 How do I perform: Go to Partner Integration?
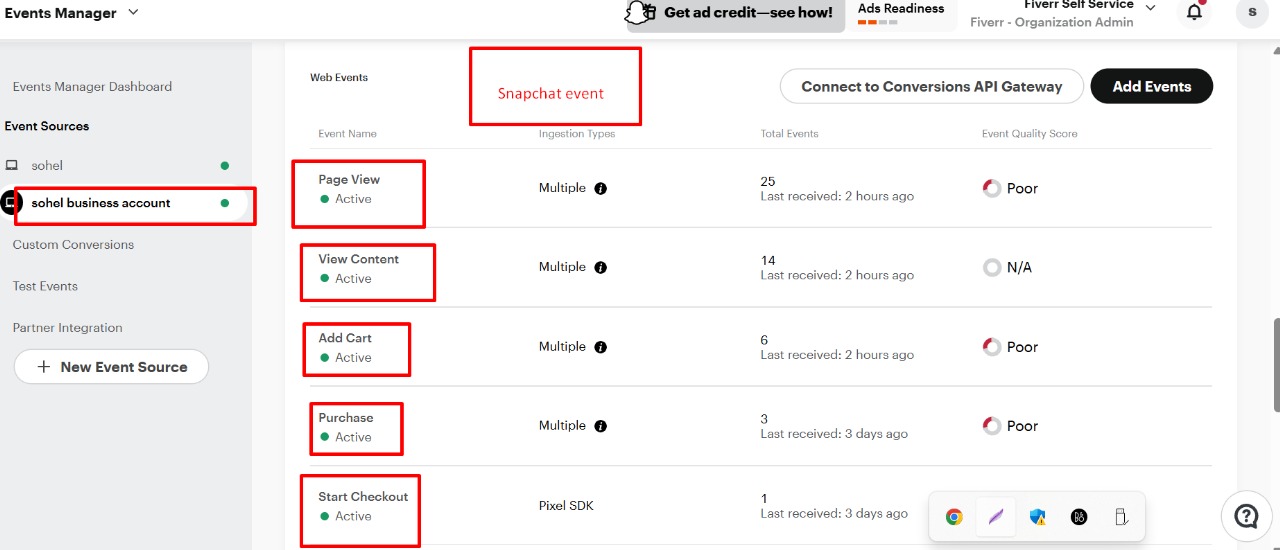(67, 328)
